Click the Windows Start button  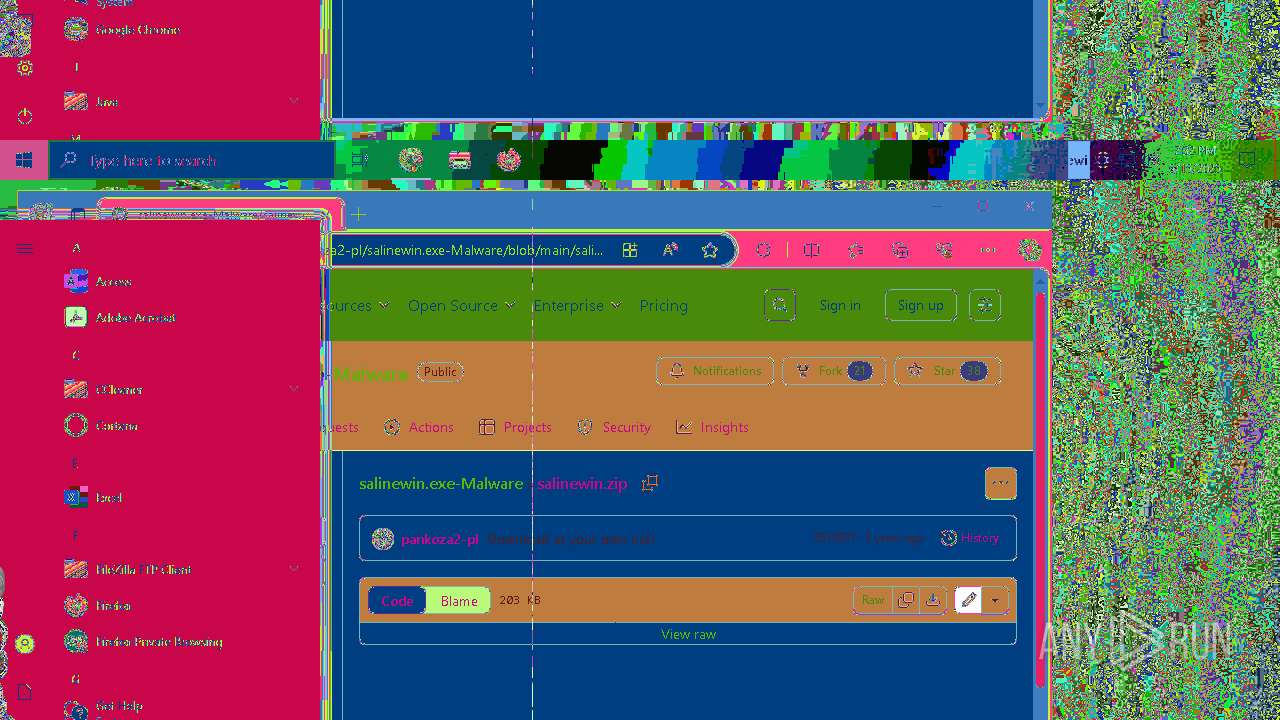24,160
